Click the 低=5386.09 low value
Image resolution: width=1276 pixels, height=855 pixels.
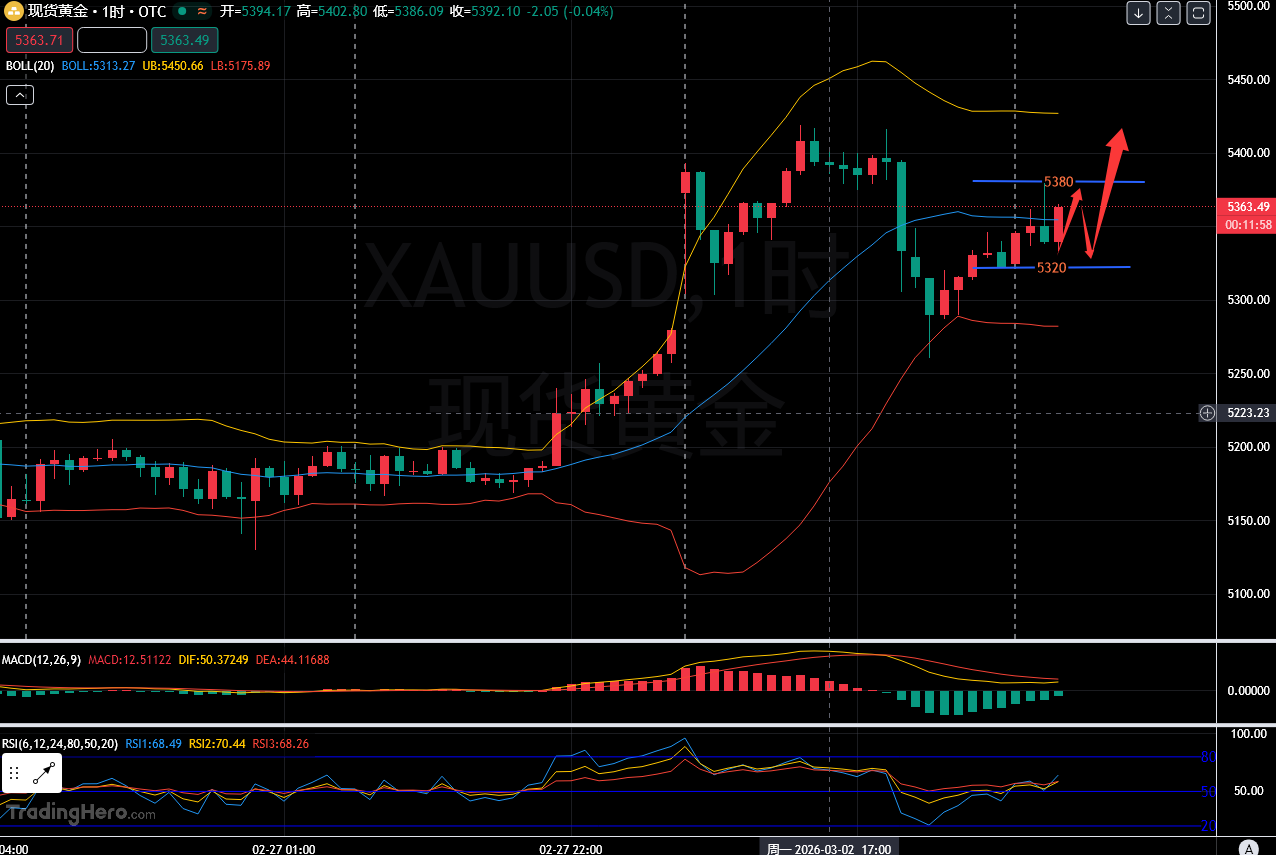point(408,12)
